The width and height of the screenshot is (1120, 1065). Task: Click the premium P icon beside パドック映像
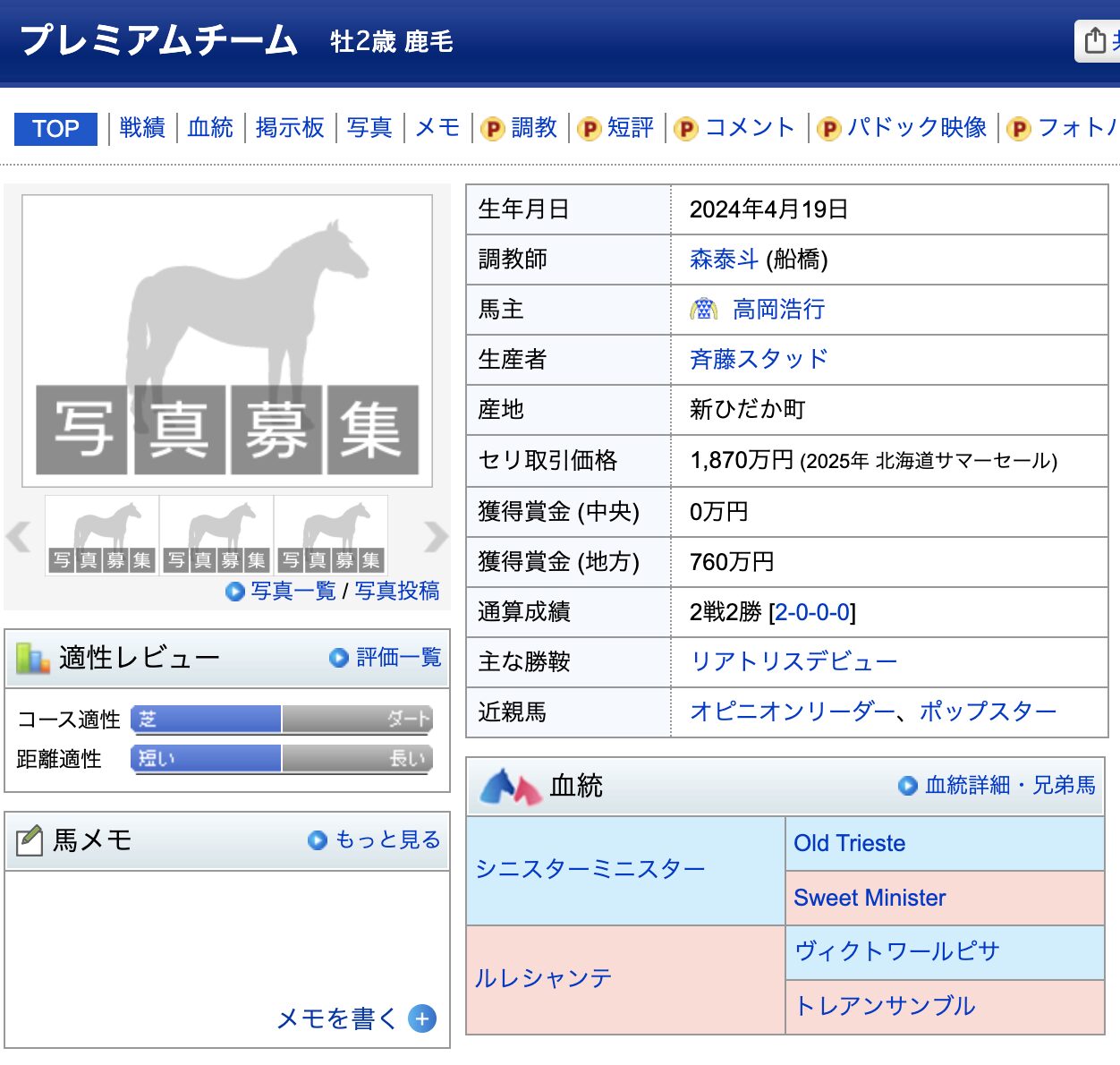point(829,129)
